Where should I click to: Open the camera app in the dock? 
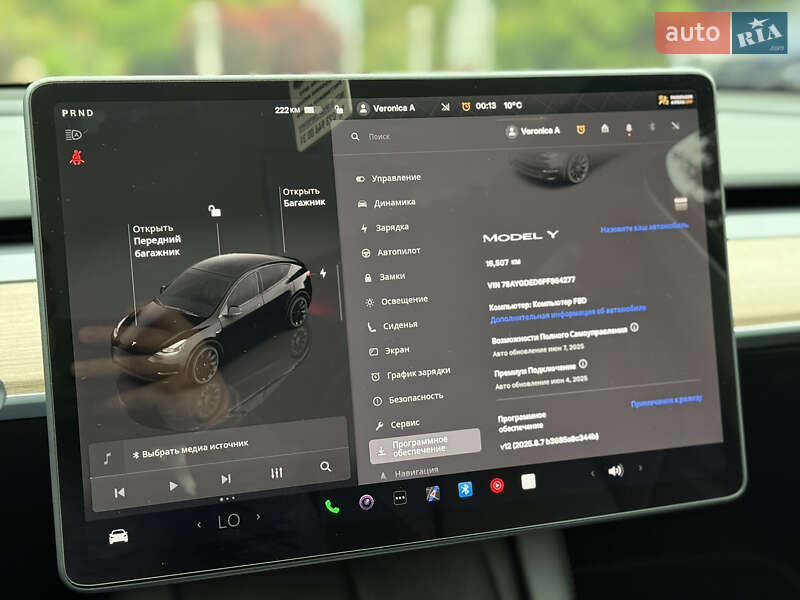pos(366,502)
